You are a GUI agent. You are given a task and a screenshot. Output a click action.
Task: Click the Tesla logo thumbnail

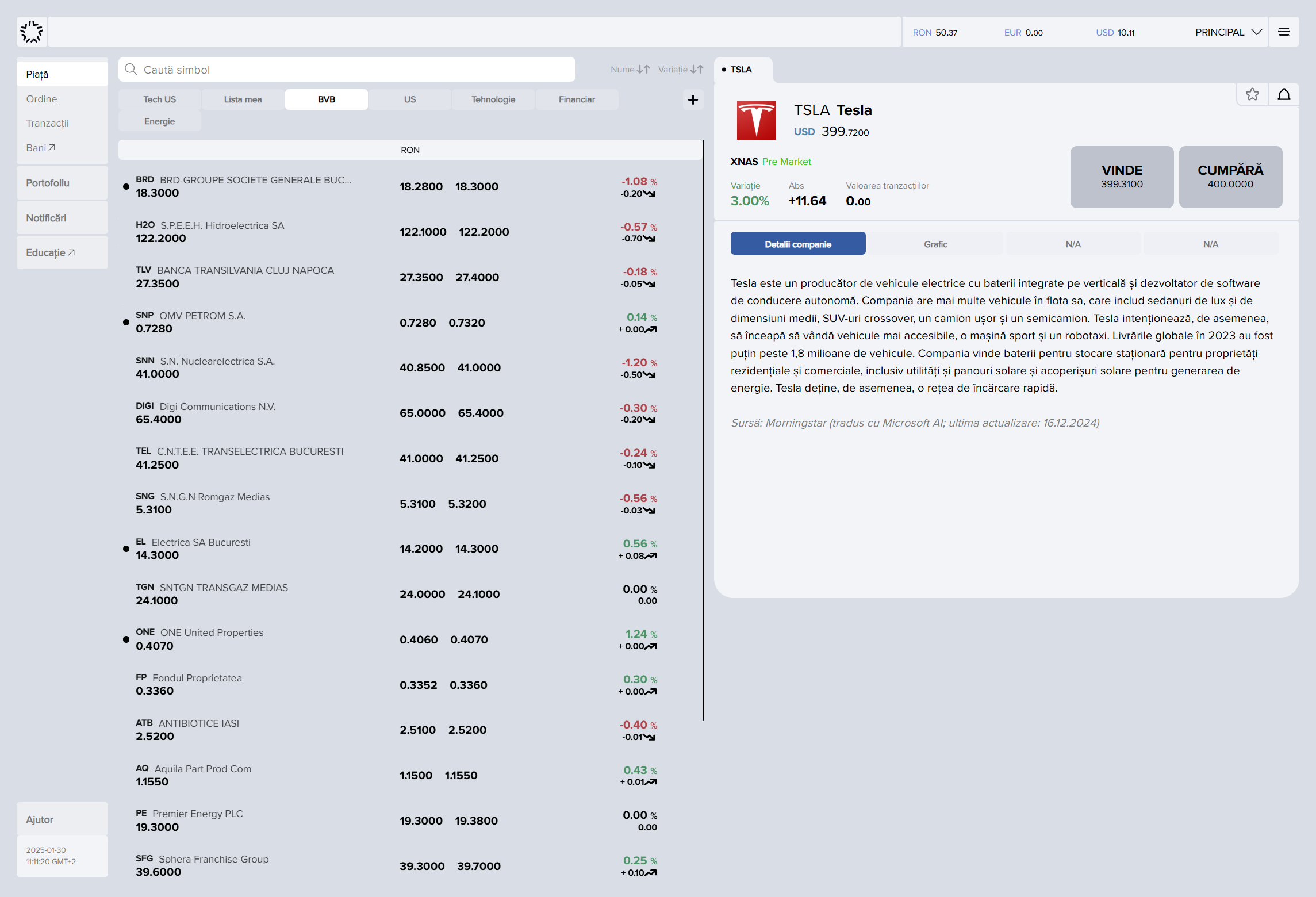pyautogui.click(x=756, y=121)
